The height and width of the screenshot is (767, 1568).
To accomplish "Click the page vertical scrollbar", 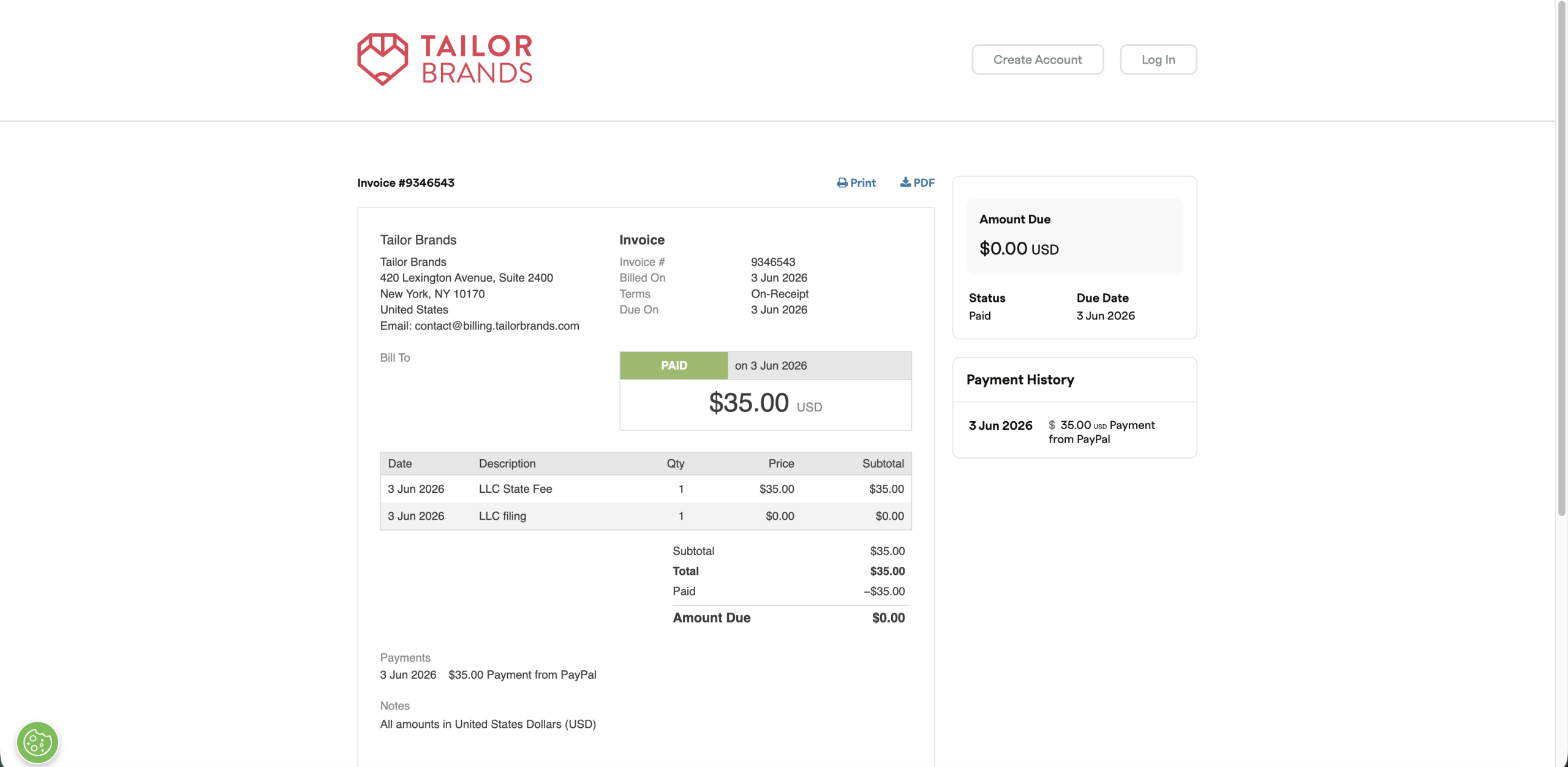I will click(1562, 257).
